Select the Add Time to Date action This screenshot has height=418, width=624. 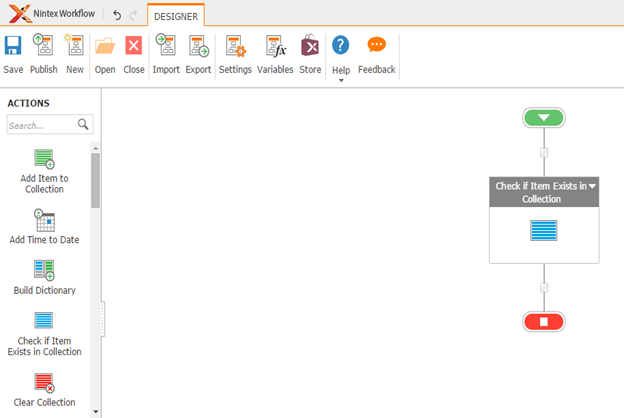pos(44,227)
